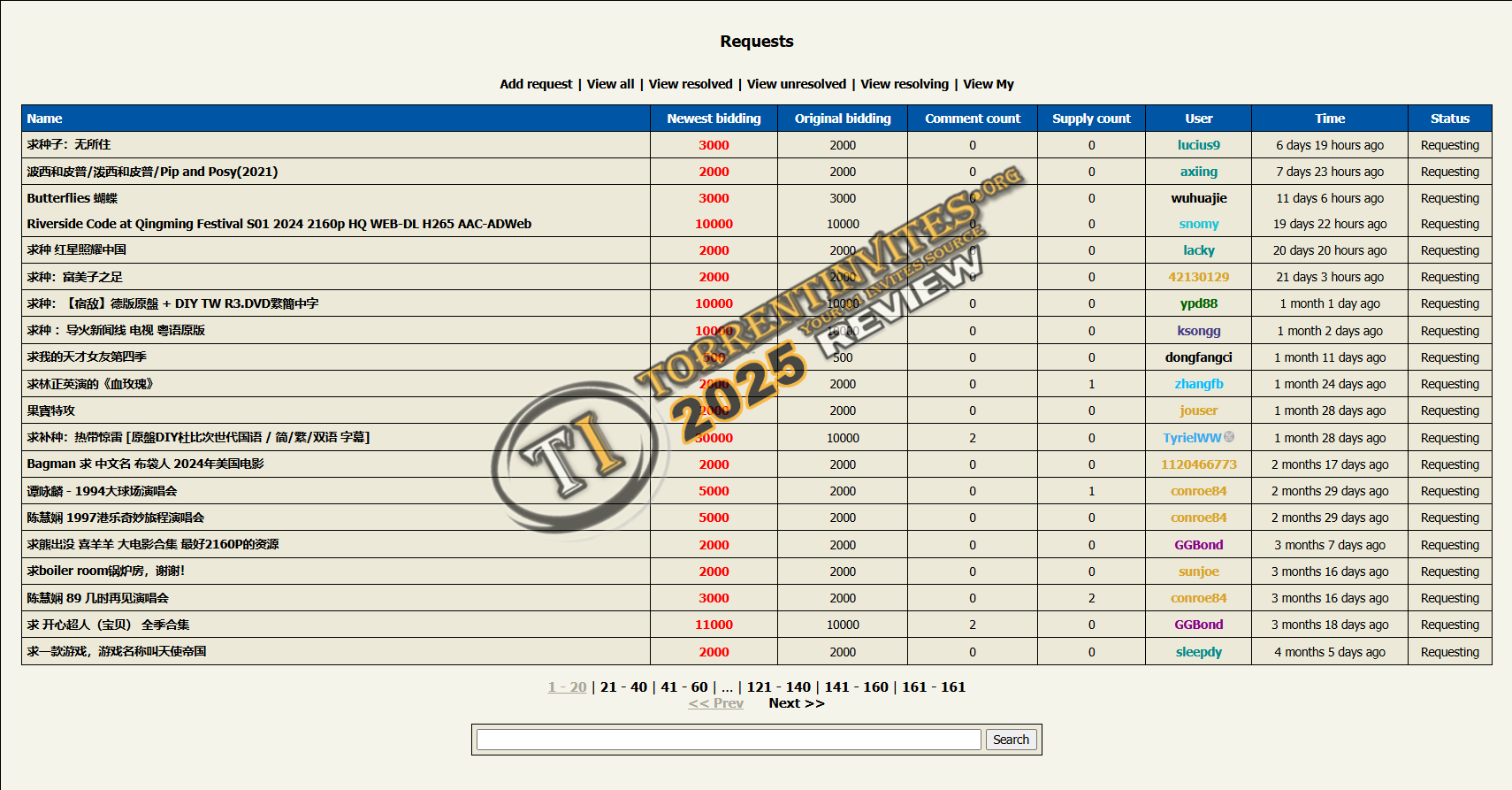
Task: Open request 求我的天才女友第四季
Action: (87, 357)
